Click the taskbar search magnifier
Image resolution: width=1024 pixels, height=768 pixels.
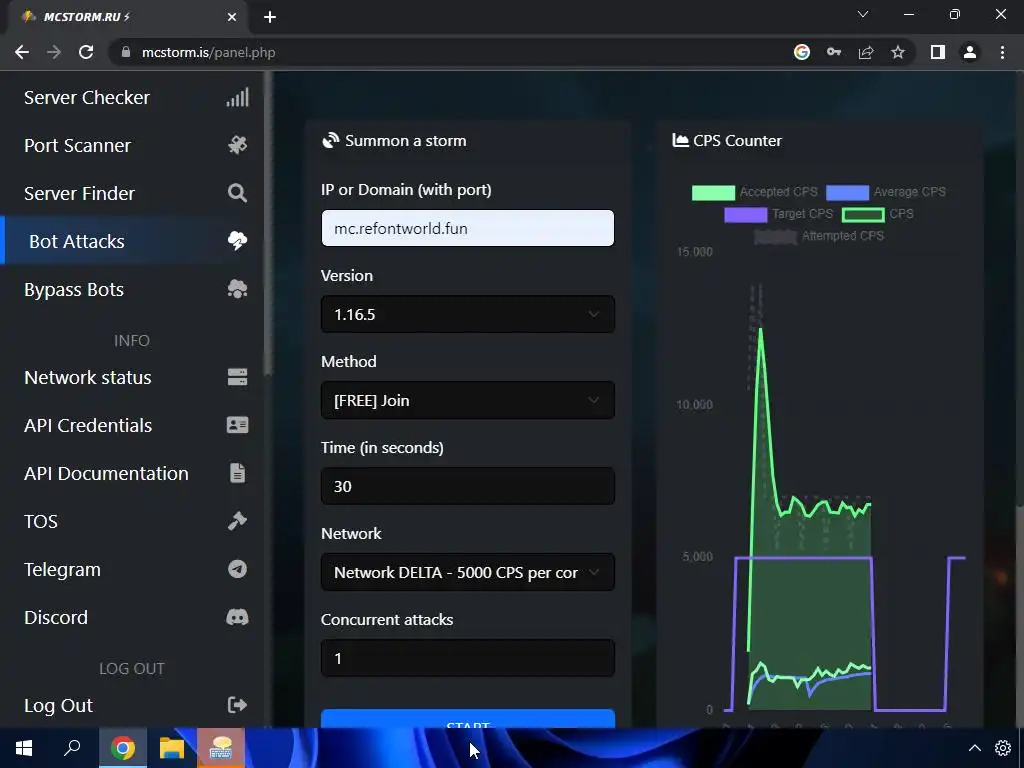click(x=72, y=748)
